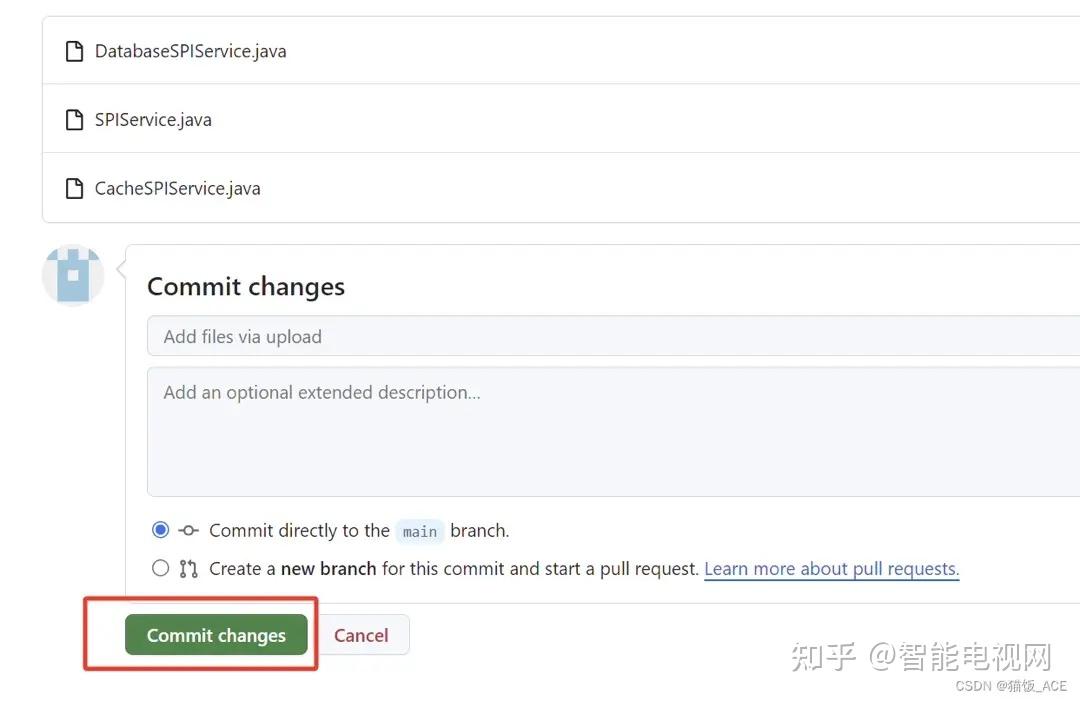Cancel the commit
The image size is (1080, 701).
point(361,635)
